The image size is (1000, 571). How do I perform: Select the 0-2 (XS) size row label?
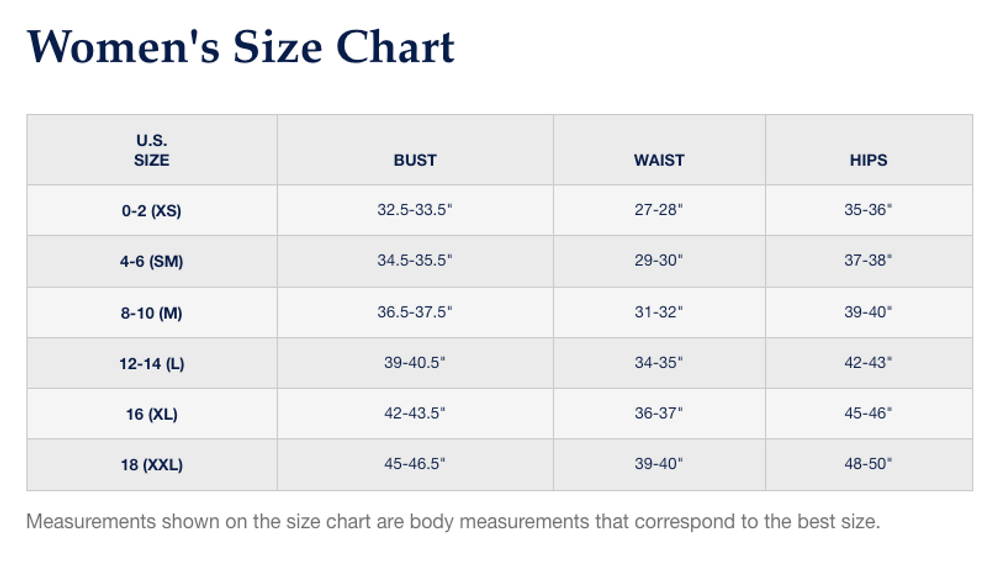click(x=152, y=211)
